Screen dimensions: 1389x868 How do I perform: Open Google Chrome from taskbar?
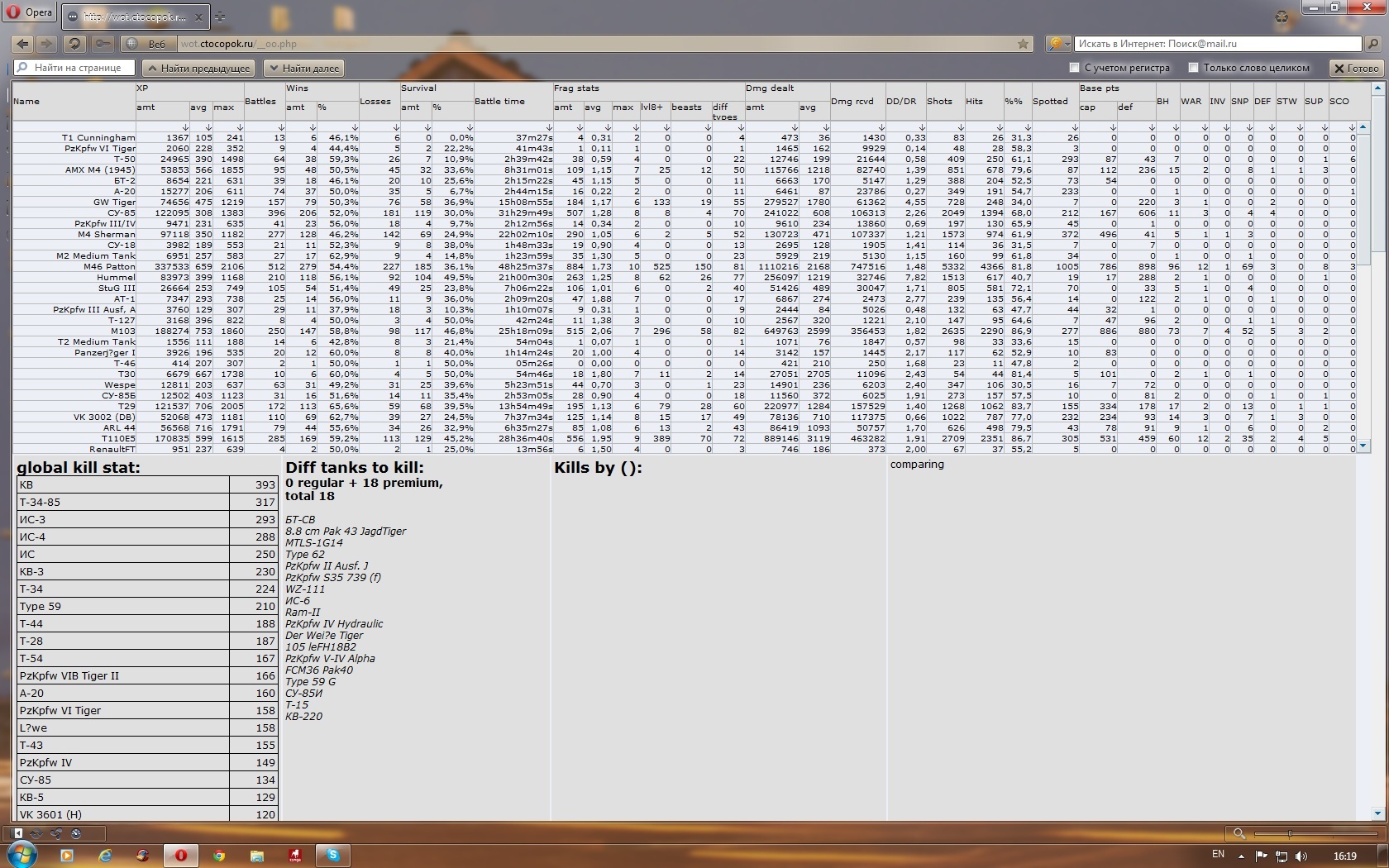pos(219,856)
